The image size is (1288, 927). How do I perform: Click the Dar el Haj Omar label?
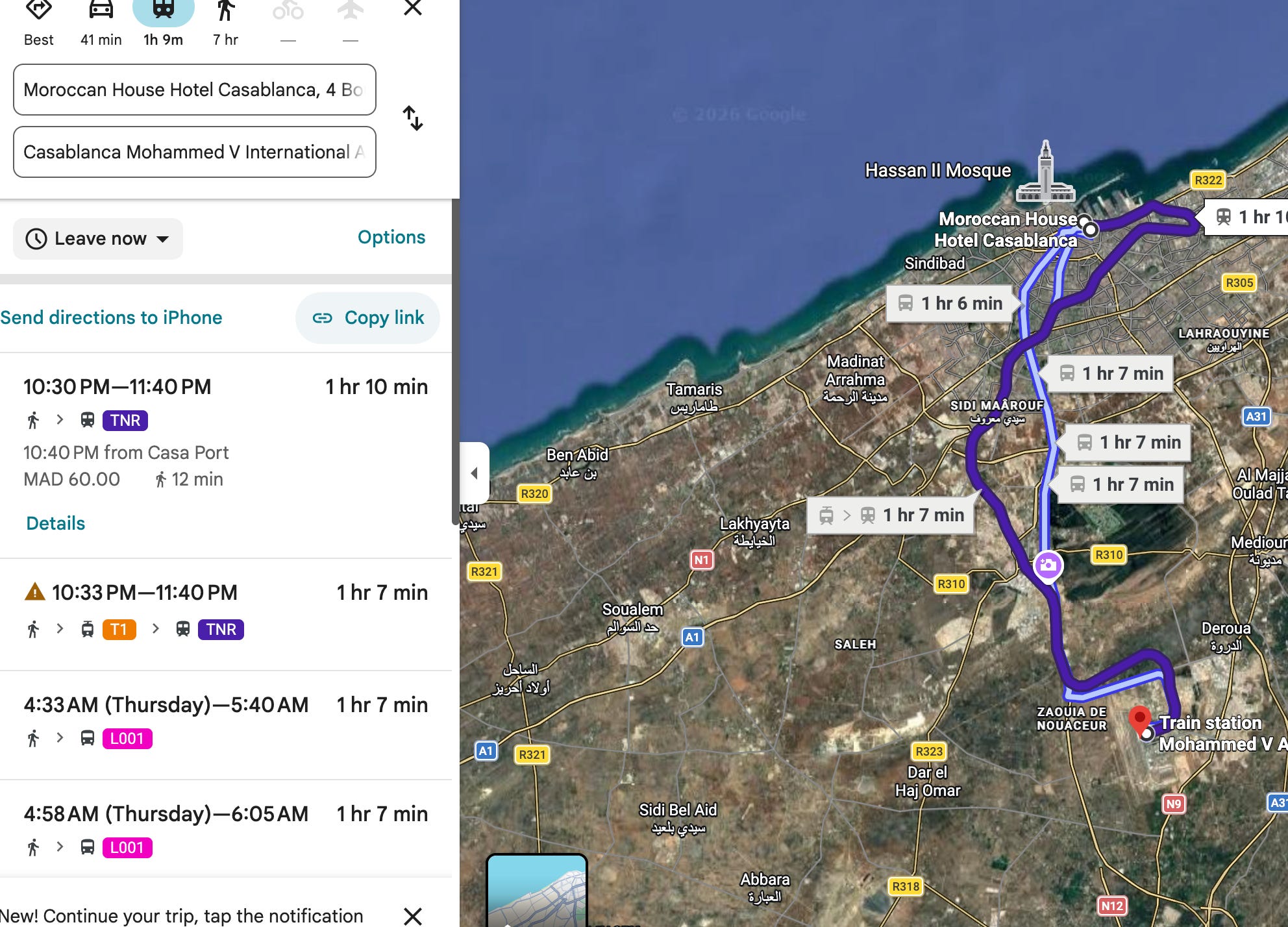(927, 781)
